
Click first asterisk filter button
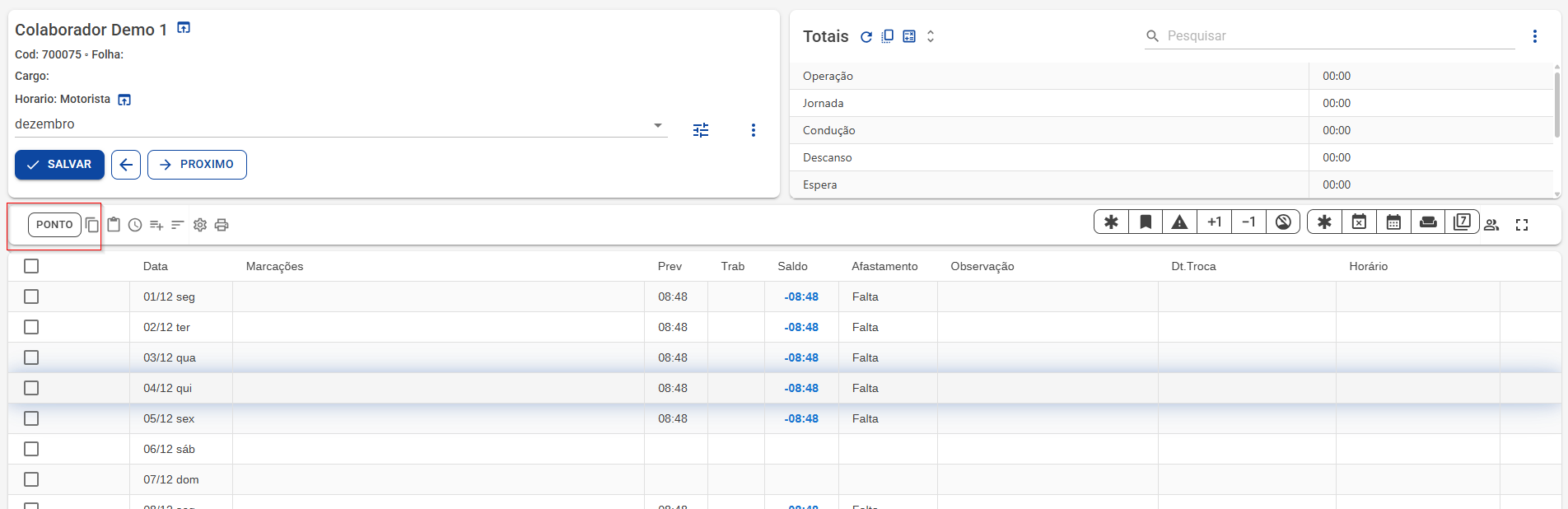click(x=1111, y=222)
